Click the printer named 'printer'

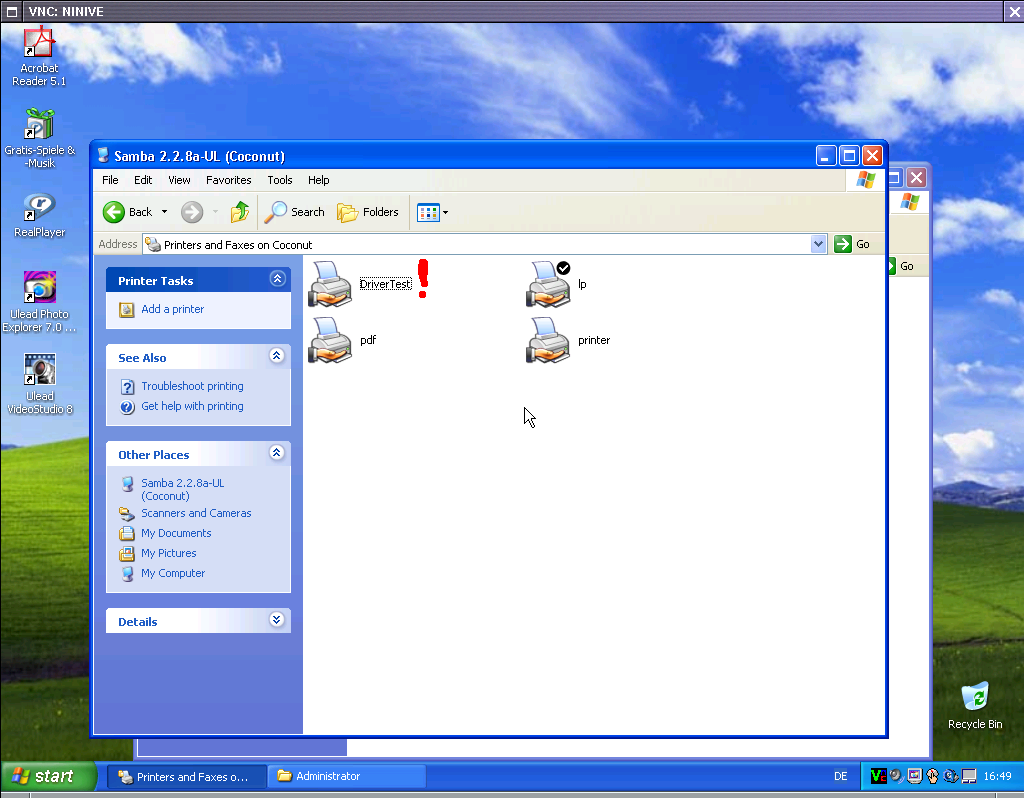click(x=548, y=340)
